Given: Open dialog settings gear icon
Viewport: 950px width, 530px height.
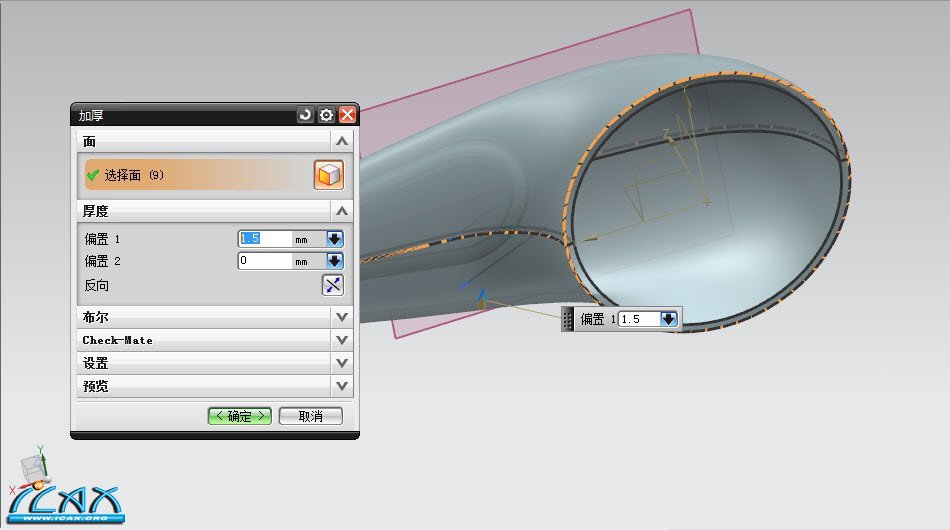Looking at the screenshot, I should 326,114.
